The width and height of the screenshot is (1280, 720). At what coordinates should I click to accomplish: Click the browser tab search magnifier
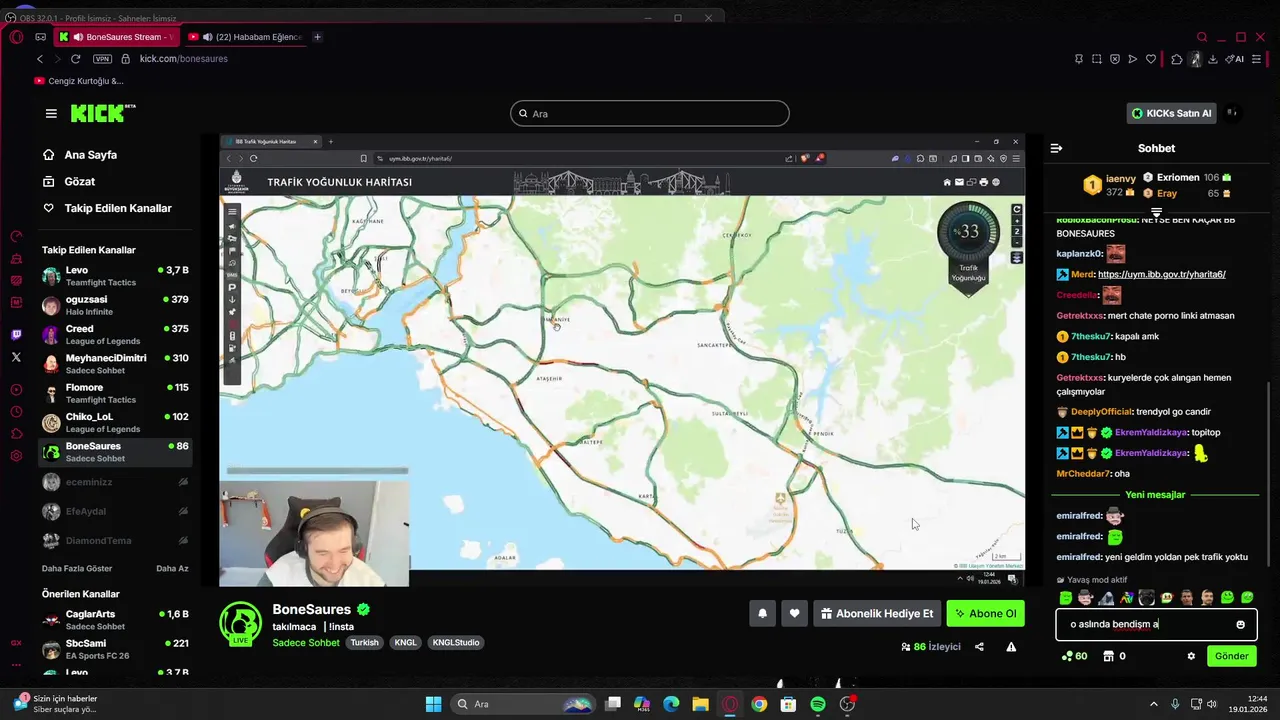click(1202, 37)
